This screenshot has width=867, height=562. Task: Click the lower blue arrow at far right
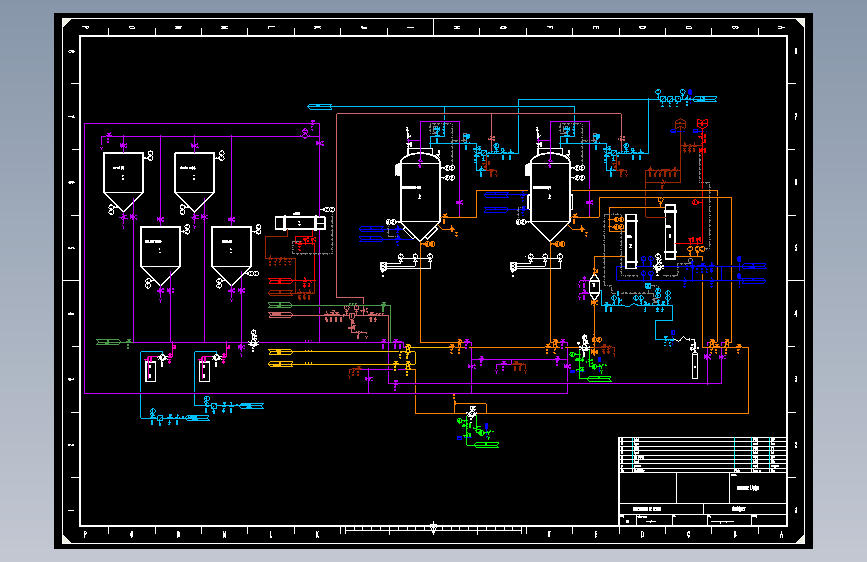(754, 281)
